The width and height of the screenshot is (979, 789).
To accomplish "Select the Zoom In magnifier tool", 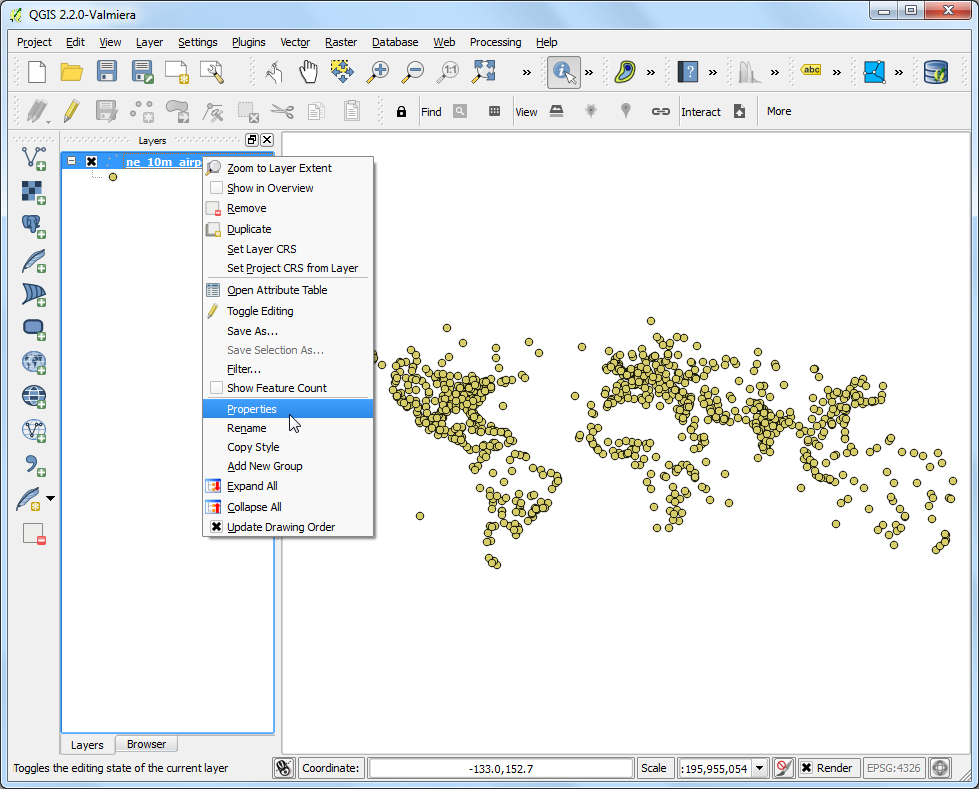I will pyautogui.click(x=378, y=72).
